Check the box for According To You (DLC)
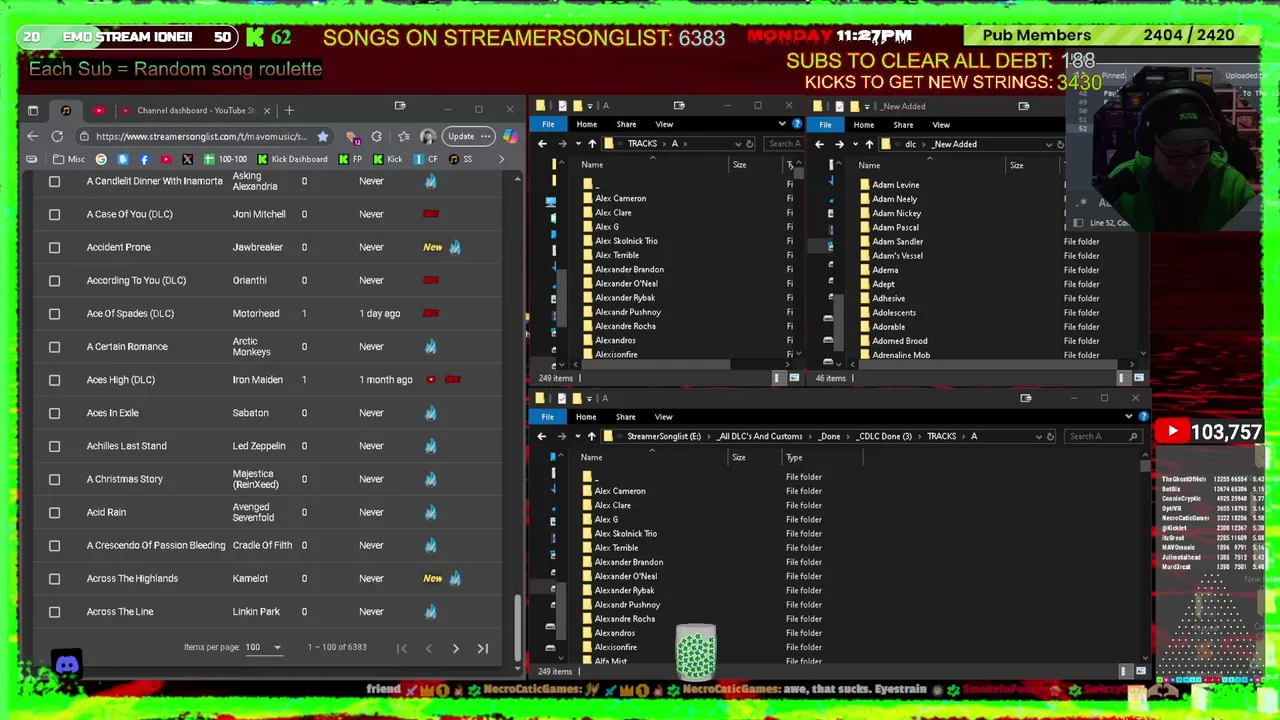This screenshot has width=1280, height=720. point(55,280)
